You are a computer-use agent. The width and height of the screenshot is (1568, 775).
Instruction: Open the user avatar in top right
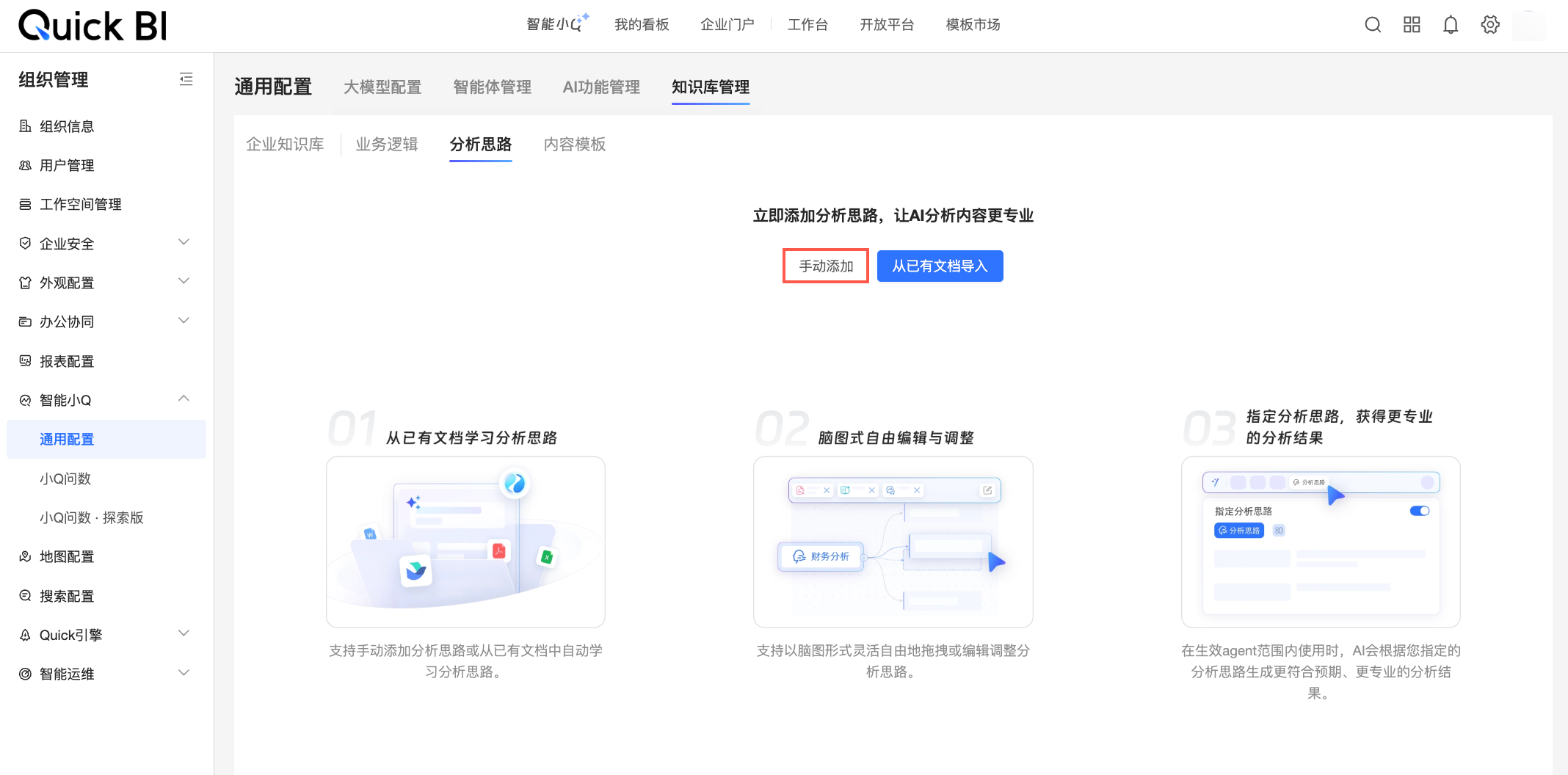click(x=1528, y=25)
